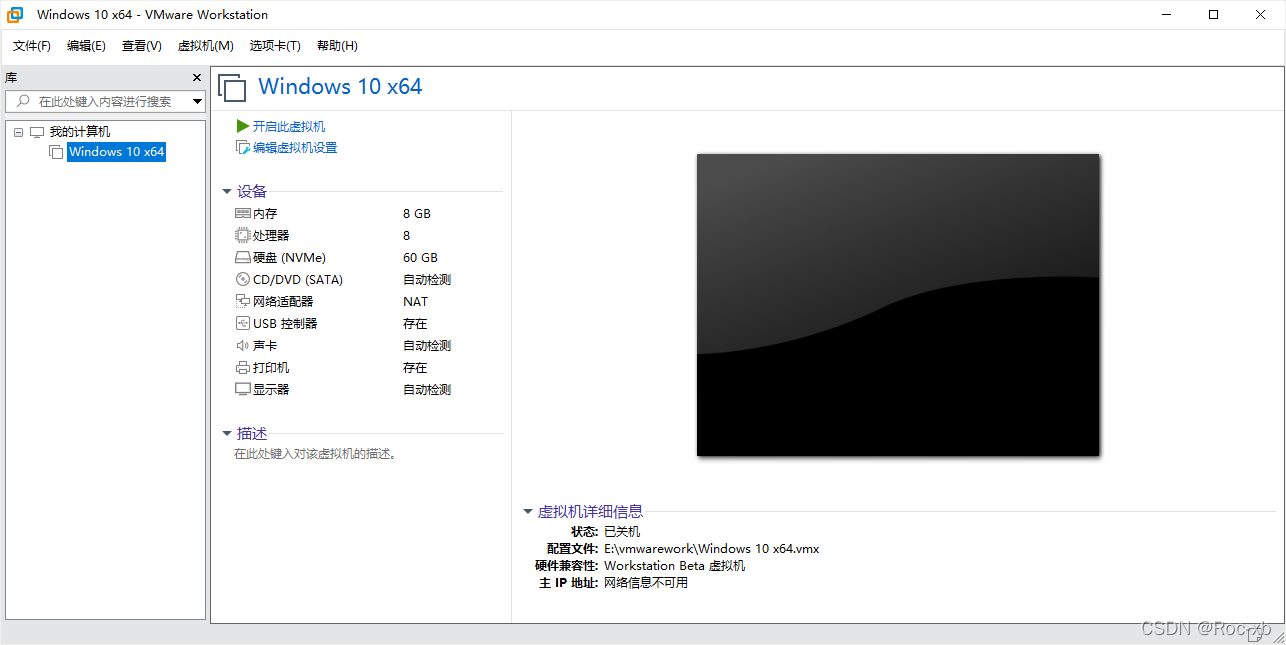Open the 选项卡(T) menu
Screen dimensions: 1286x645
pyautogui.click(x=275, y=46)
